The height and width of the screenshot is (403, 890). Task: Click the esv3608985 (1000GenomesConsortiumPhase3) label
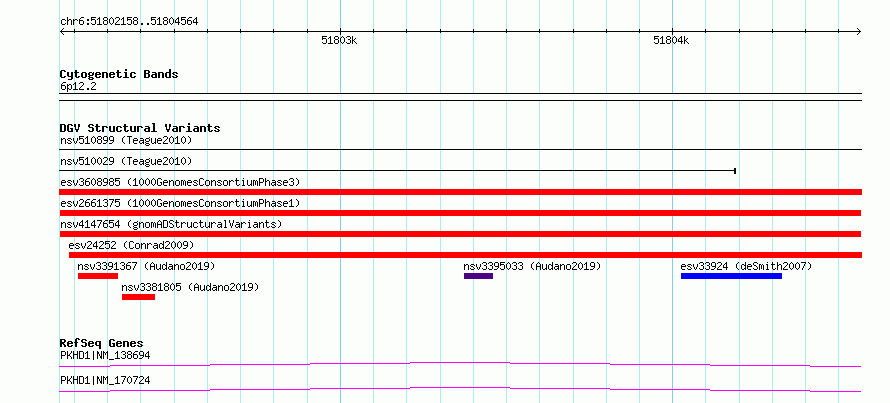[180, 182]
